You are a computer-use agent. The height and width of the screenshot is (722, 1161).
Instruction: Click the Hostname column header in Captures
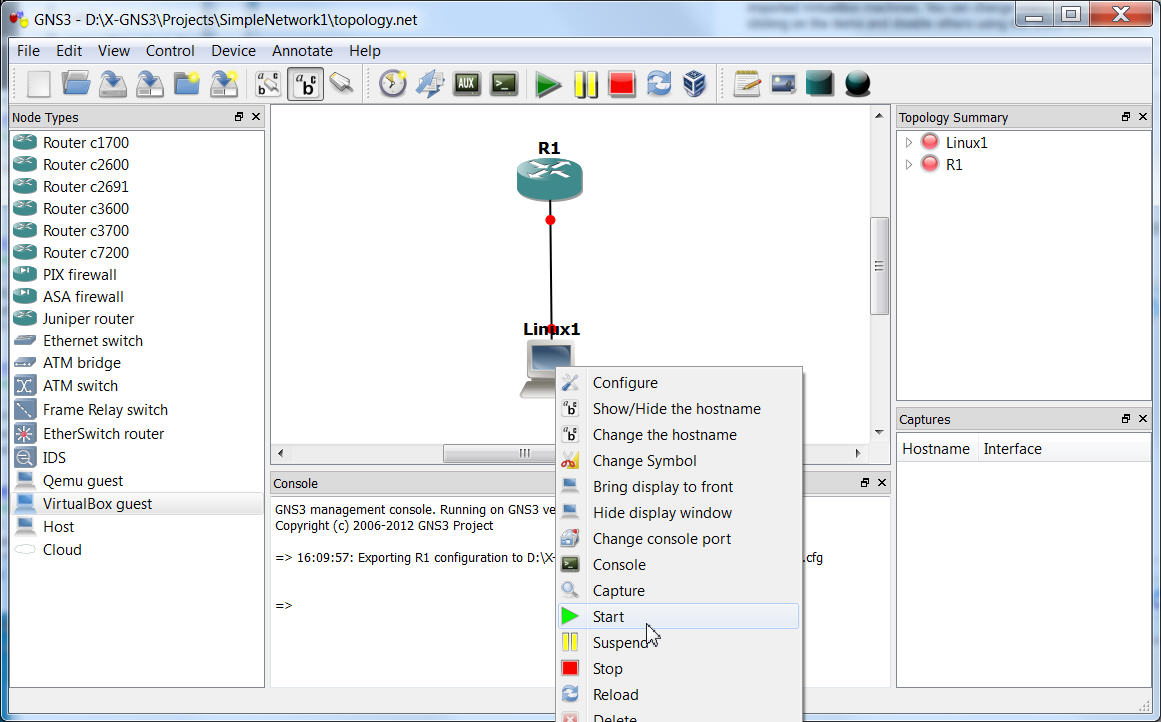click(x=936, y=449)
